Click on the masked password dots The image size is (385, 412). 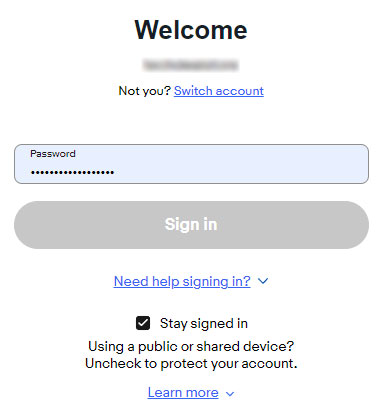(x=72, y=172)
